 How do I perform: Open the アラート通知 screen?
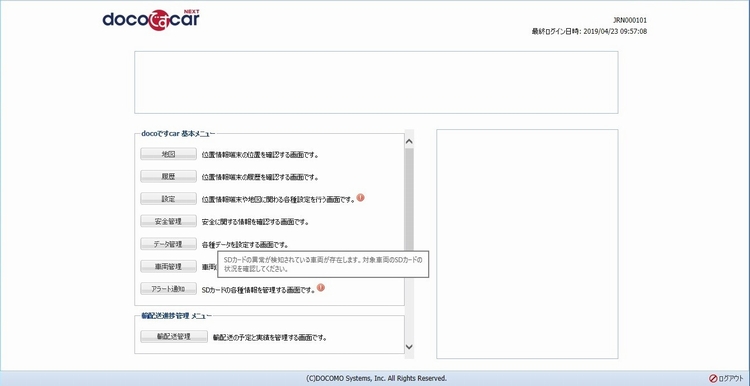coord(168,289)
